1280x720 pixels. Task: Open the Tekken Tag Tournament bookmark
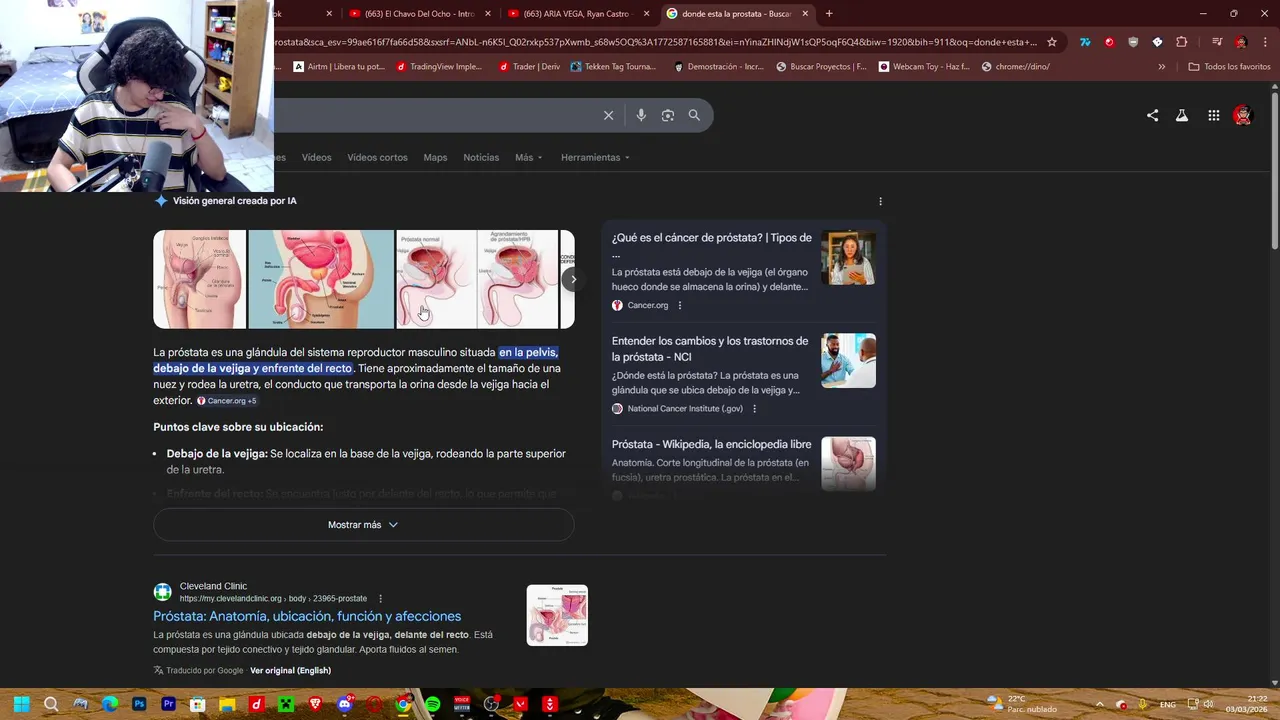pyautogui.click(x=613, y=67)
